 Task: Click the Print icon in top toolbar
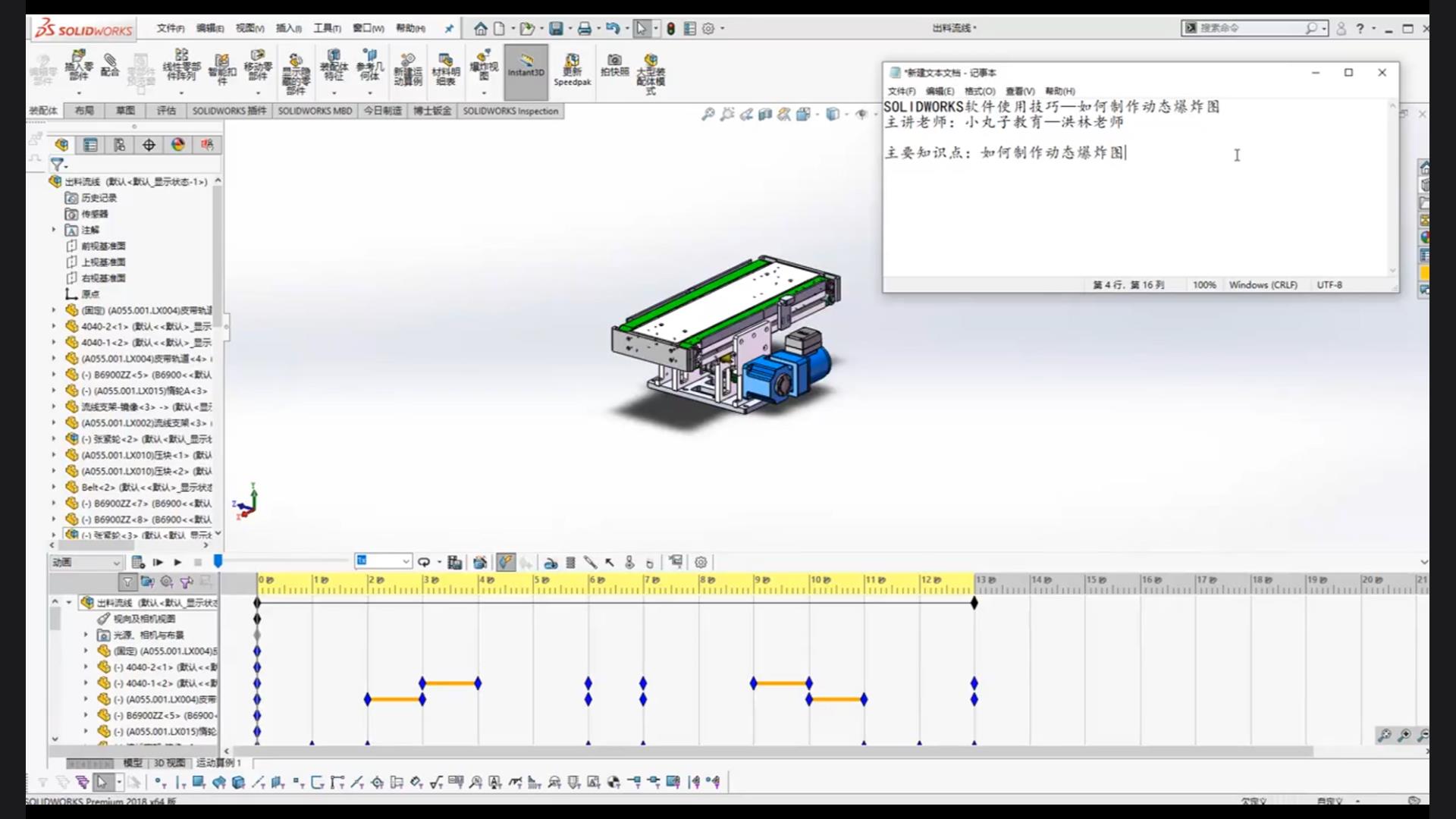pos(584,28)
